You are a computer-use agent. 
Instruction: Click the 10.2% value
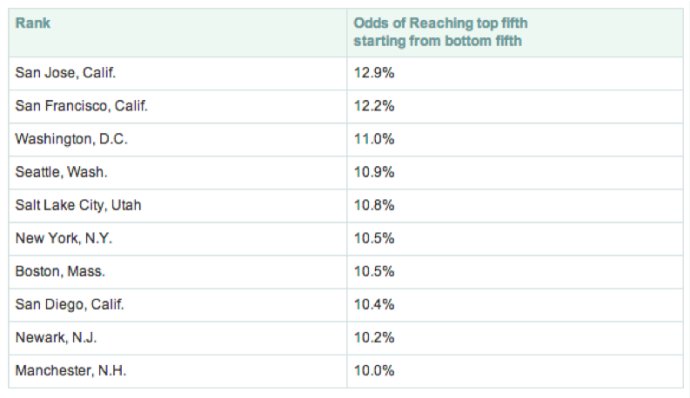click(x=374, y=337)
